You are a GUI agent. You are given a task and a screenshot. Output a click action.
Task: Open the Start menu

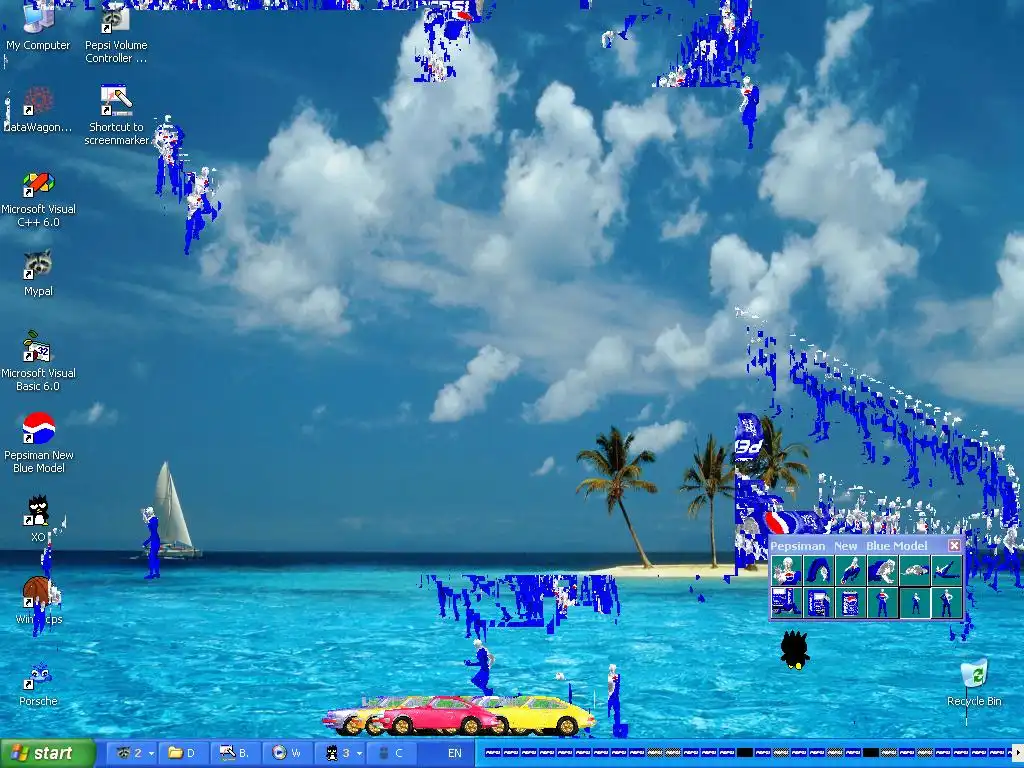48,753
